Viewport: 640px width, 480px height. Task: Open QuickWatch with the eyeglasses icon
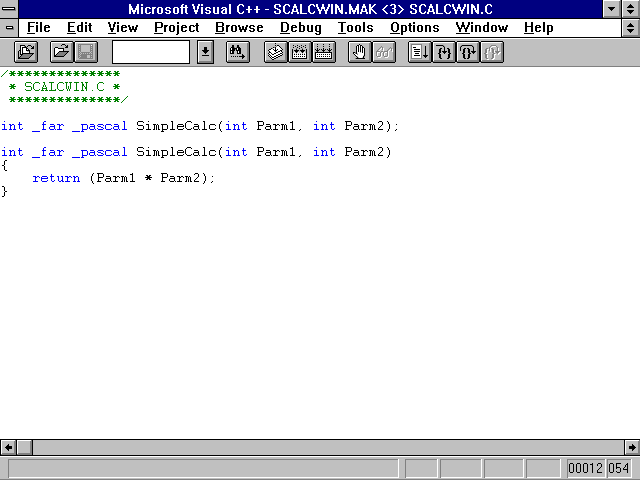383,52
